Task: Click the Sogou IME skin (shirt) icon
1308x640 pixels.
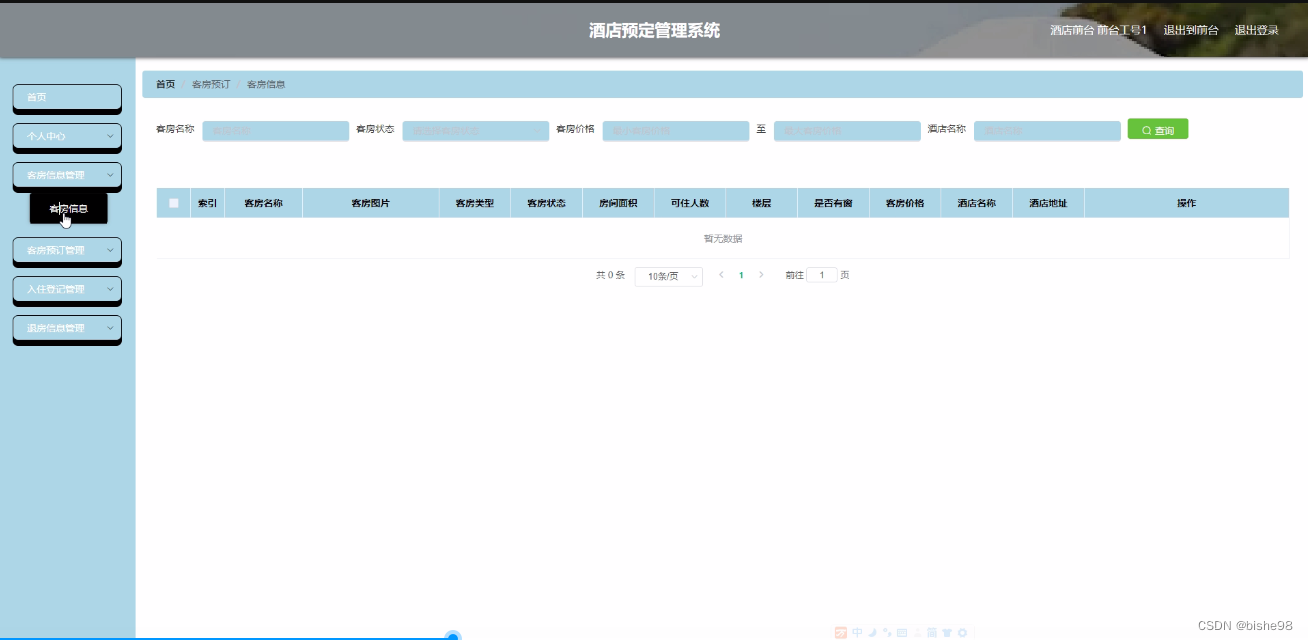Action: pyautogui.click(x=946, y=632)
